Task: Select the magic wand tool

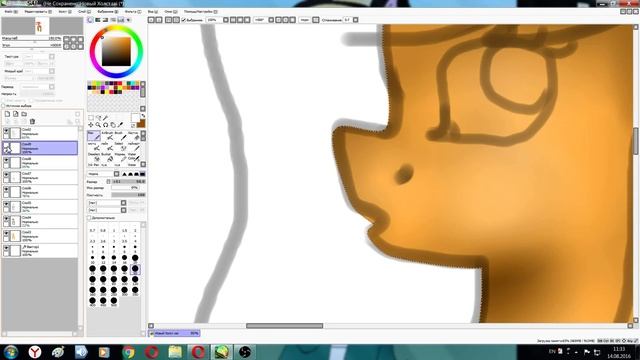Action: coord(106,118)
